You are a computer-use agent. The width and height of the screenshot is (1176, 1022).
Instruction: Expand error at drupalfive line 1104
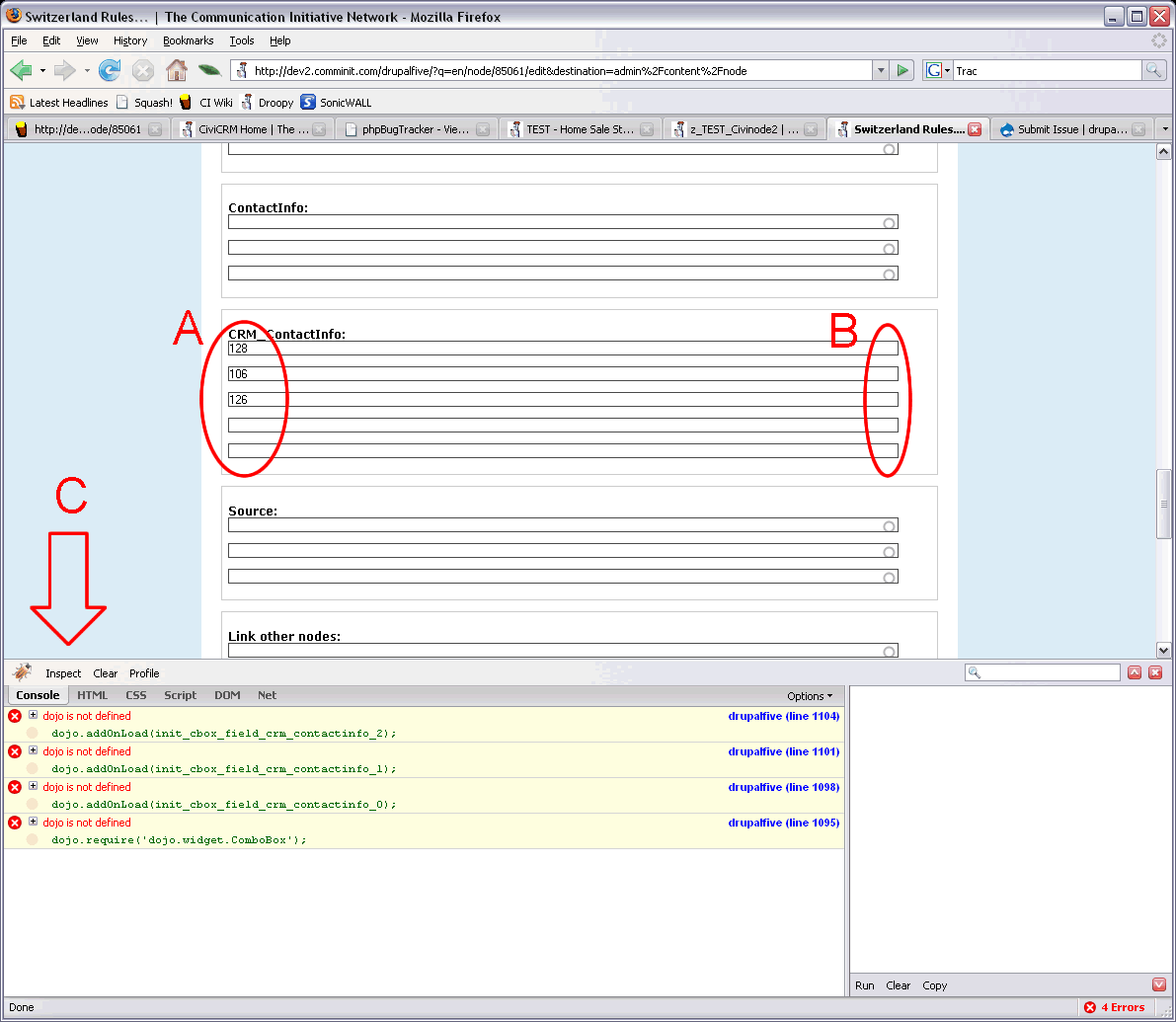33,715
